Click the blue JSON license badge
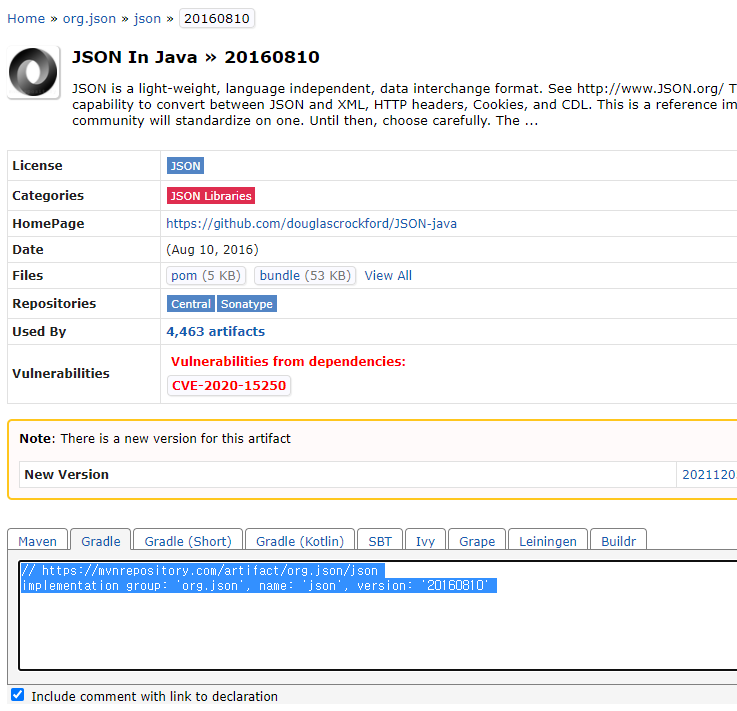The image size is (737, 711). pyautogui.click(x=185, y=166)
